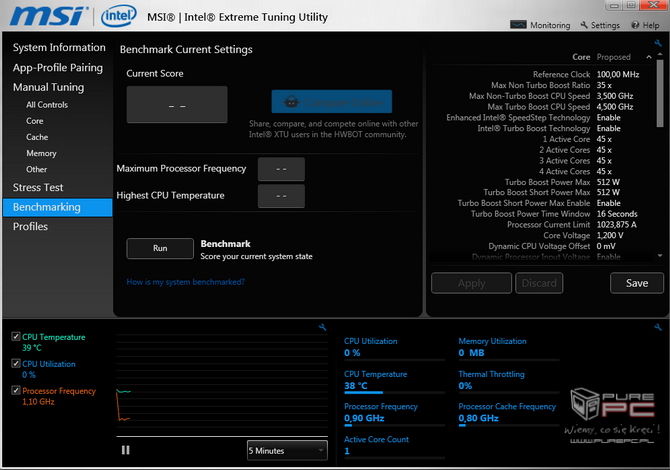This screenshot has height=470, width=670.
Task: Save the current settings
Action: tap(637, 283)
